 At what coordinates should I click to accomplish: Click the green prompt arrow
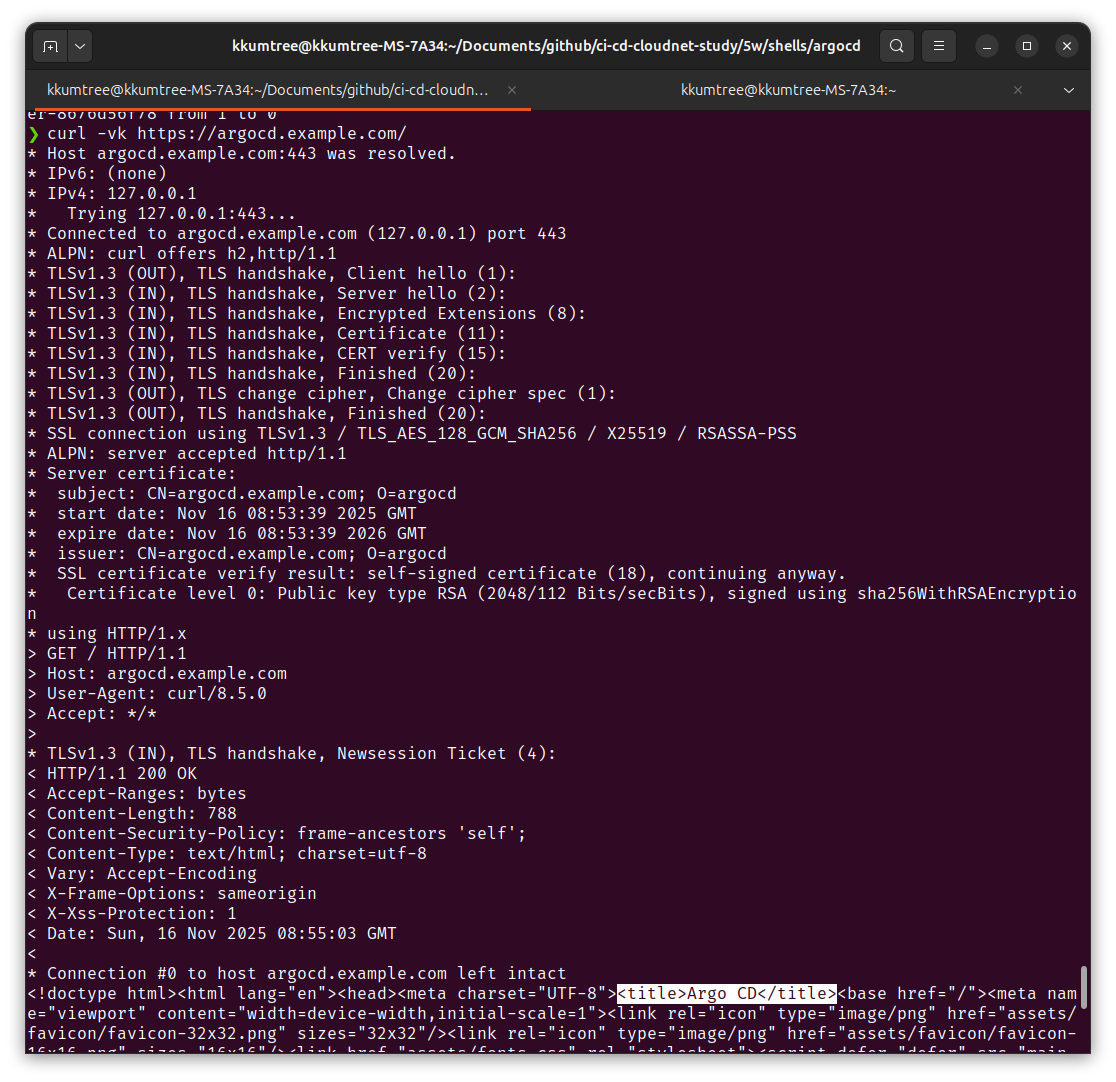[33, 134]
